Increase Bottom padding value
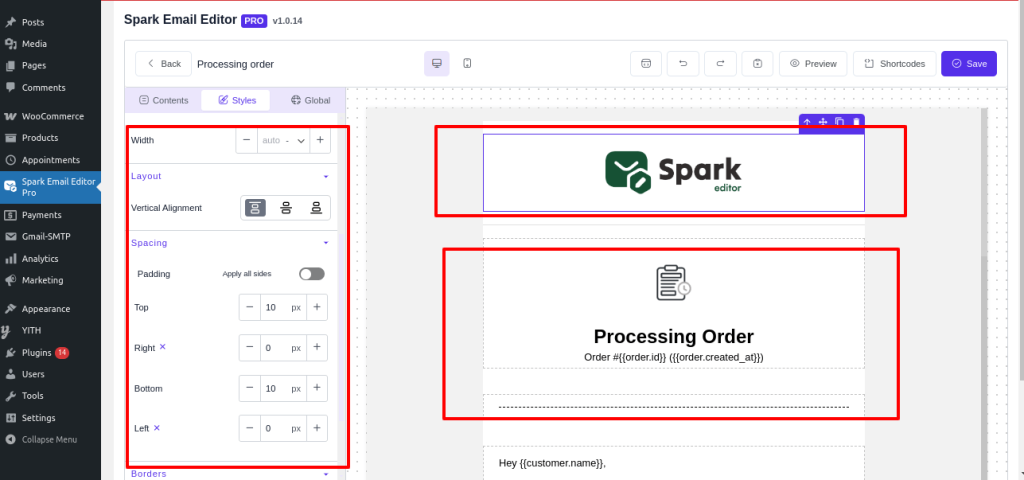The image size is (1024, 480). tap(317, 388)
